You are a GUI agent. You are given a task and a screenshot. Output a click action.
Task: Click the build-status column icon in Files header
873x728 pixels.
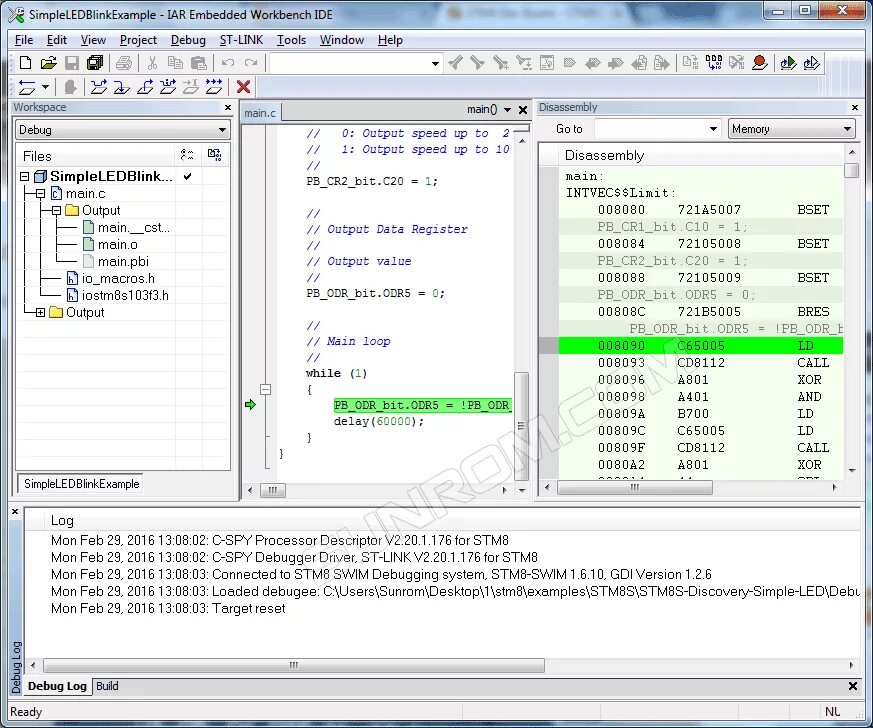pyautogui.click(x=214, y=155)
